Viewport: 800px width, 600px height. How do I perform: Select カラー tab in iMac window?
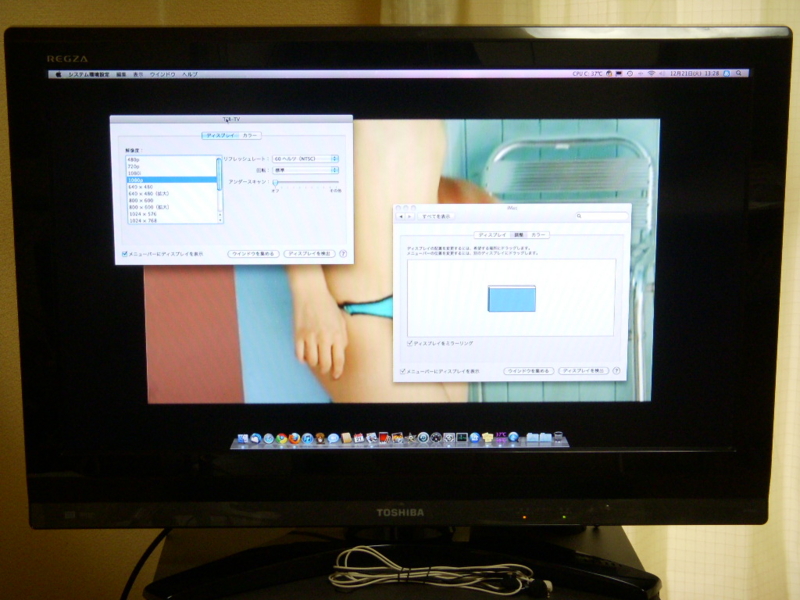click(x=538, y=235)
